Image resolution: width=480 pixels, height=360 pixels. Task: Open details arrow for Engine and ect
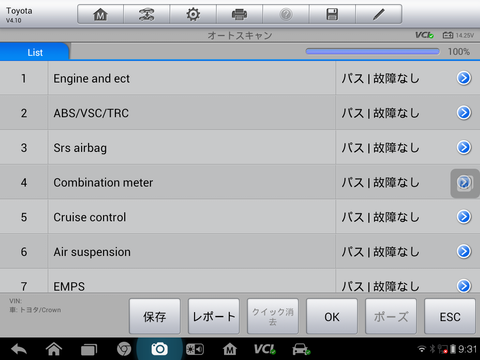pos(464,78)
